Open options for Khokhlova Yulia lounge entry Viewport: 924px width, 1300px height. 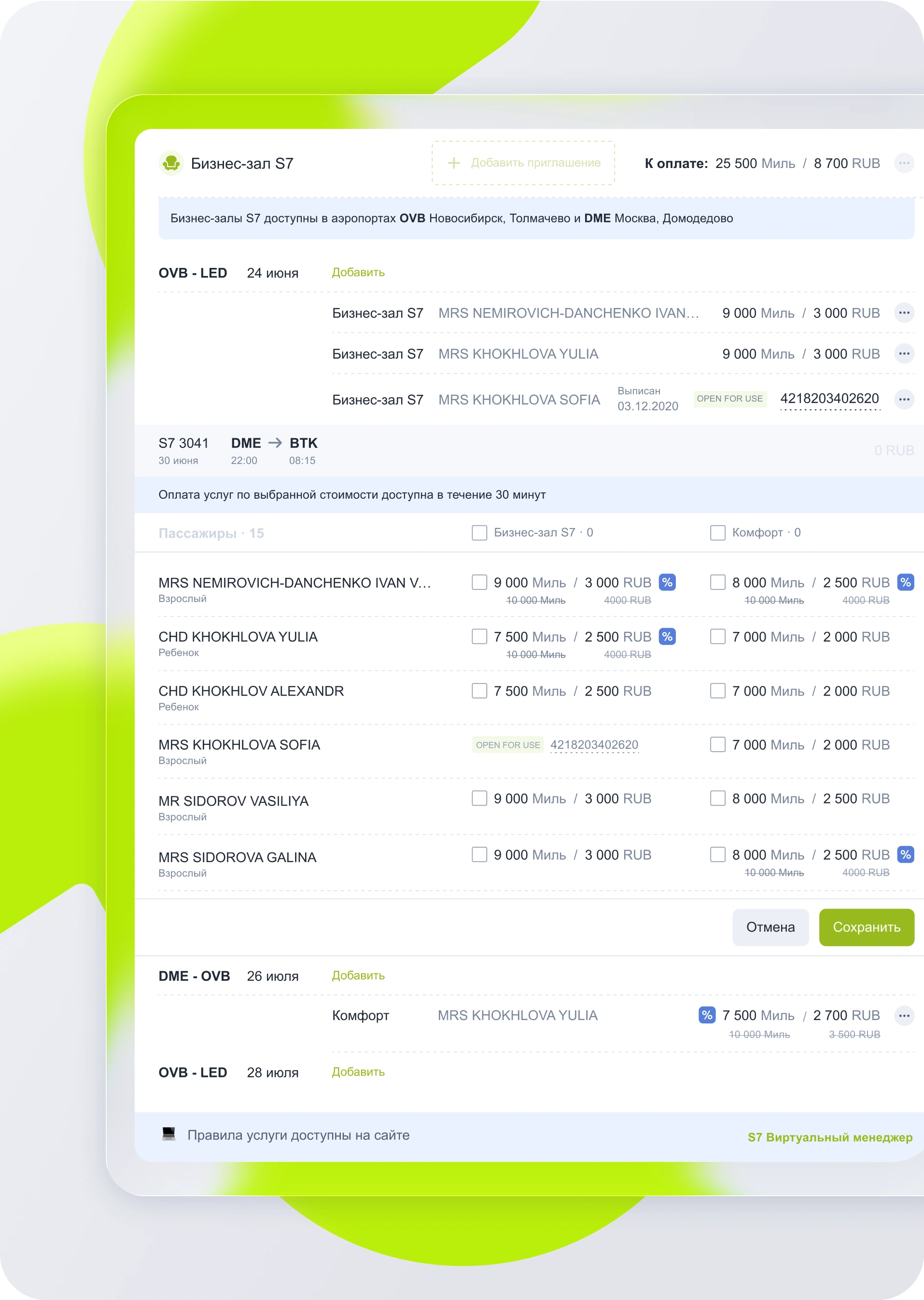click(904, 354)
